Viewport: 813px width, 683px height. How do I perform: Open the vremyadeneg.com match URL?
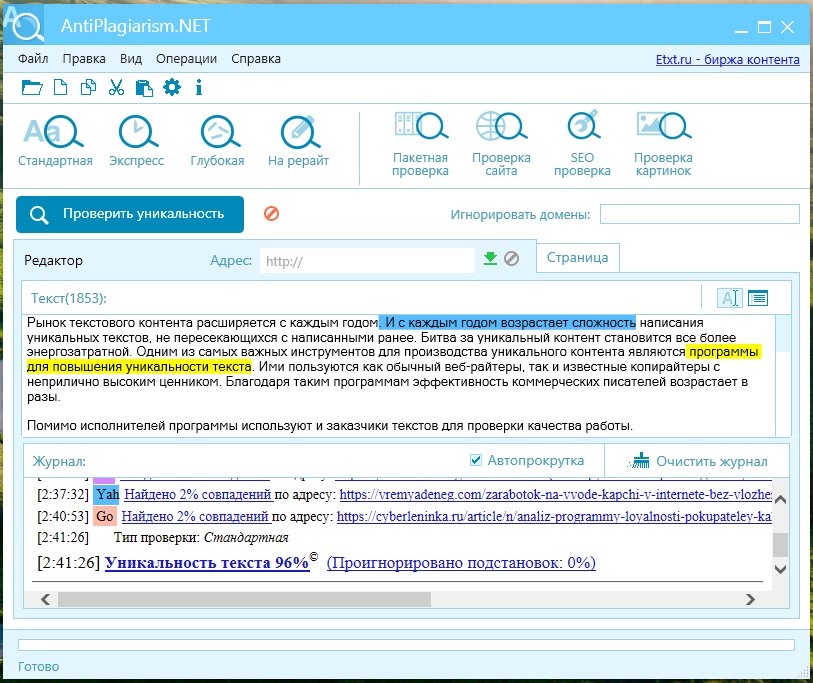[555, 495]
